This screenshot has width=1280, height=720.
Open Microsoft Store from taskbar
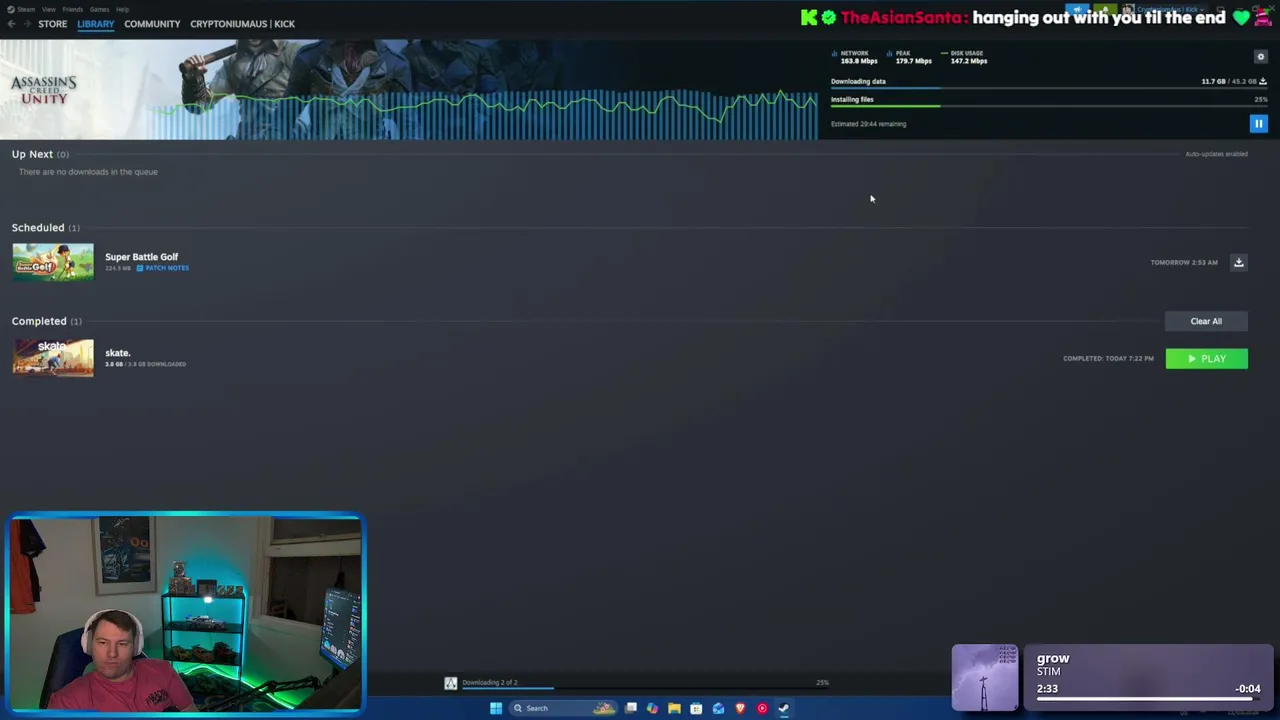click(696, 708)
